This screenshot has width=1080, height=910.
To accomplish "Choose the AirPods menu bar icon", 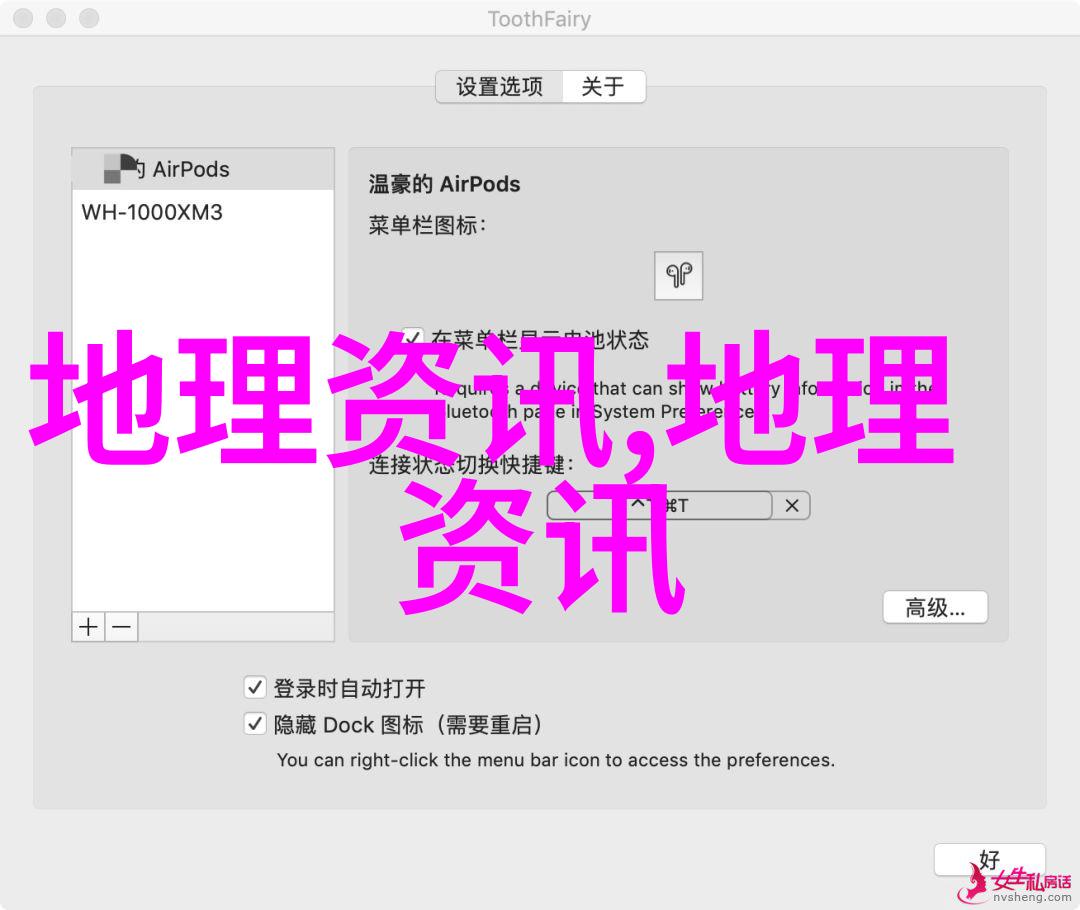I will 678,276.
